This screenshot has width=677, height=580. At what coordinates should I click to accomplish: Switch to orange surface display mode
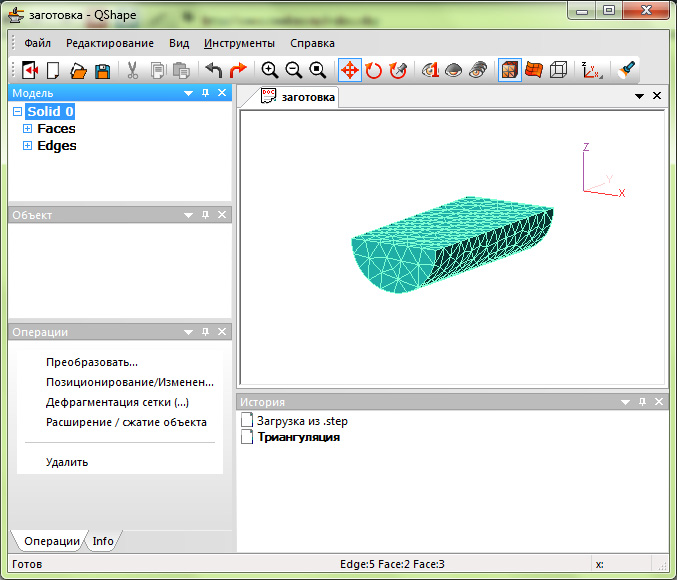click(534, 70)
